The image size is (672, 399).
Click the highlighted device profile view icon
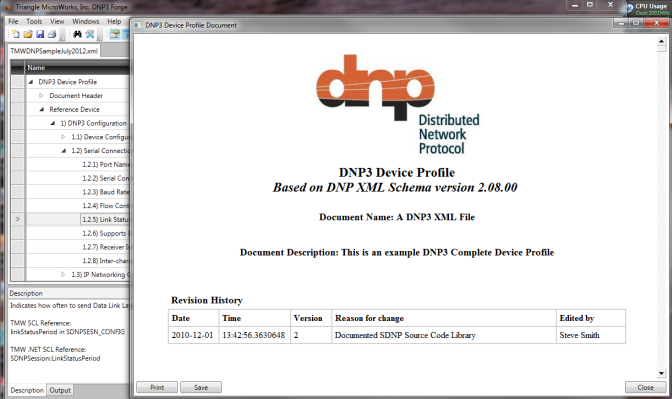click(x=114, y=34)
